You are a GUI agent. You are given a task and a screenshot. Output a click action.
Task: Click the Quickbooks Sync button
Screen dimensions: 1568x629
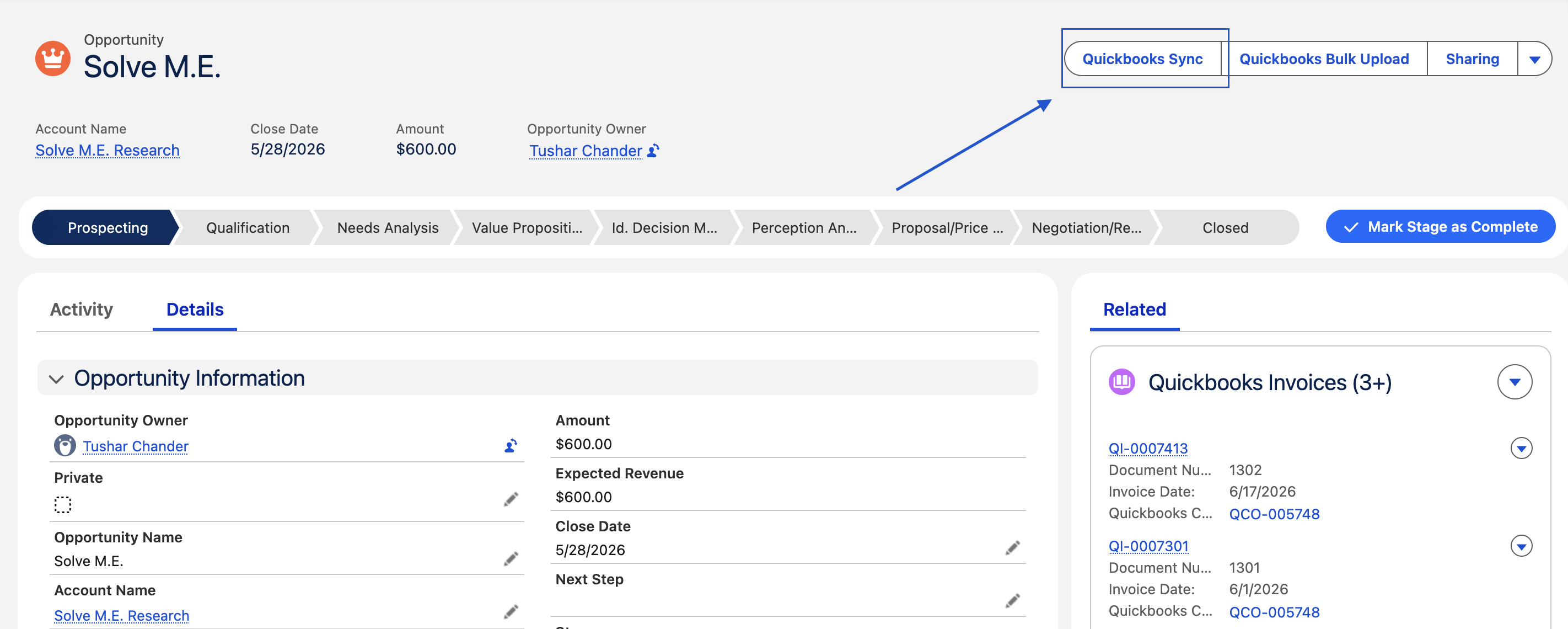tap(1142, 59)
